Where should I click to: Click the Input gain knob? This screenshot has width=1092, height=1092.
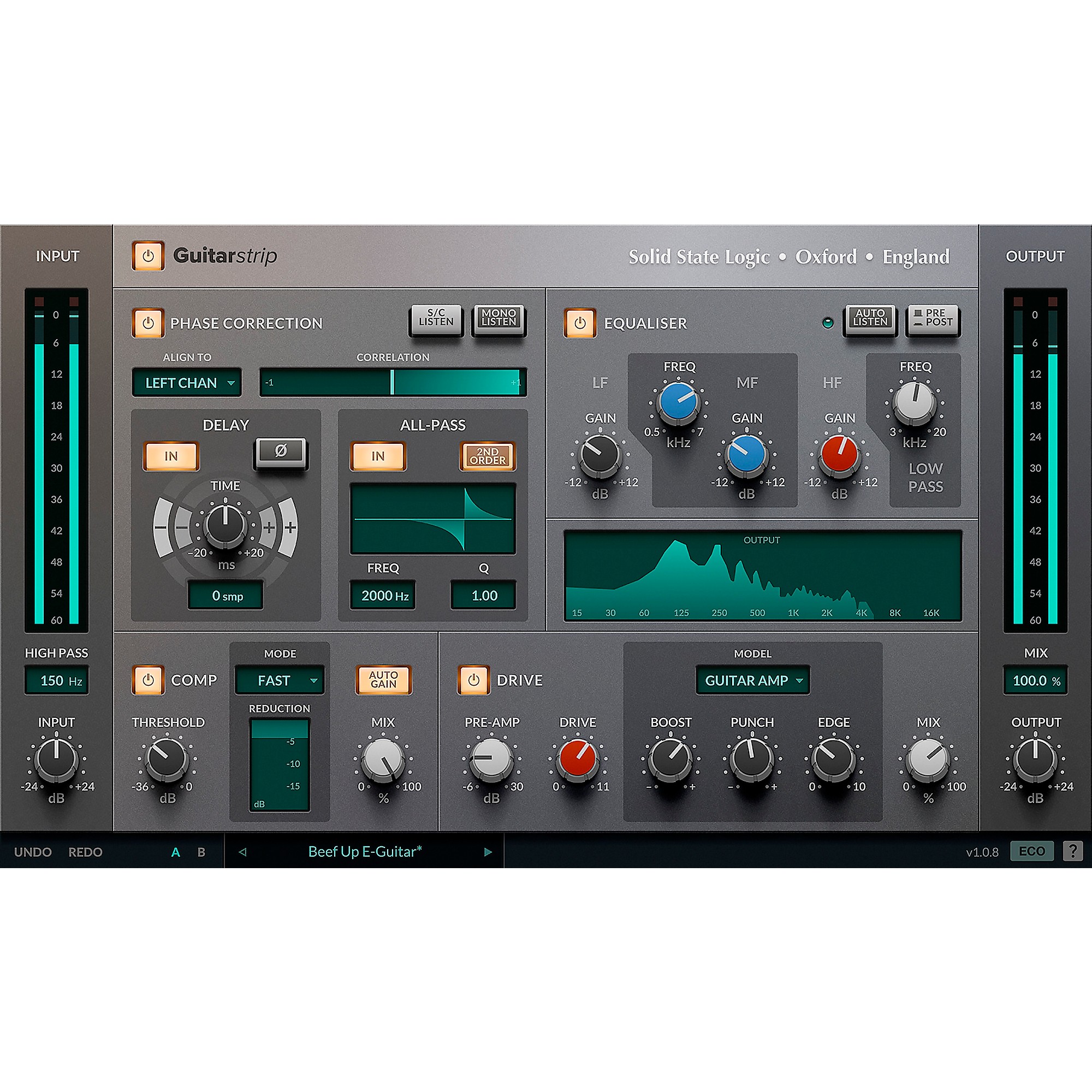(x=56, y=758)
